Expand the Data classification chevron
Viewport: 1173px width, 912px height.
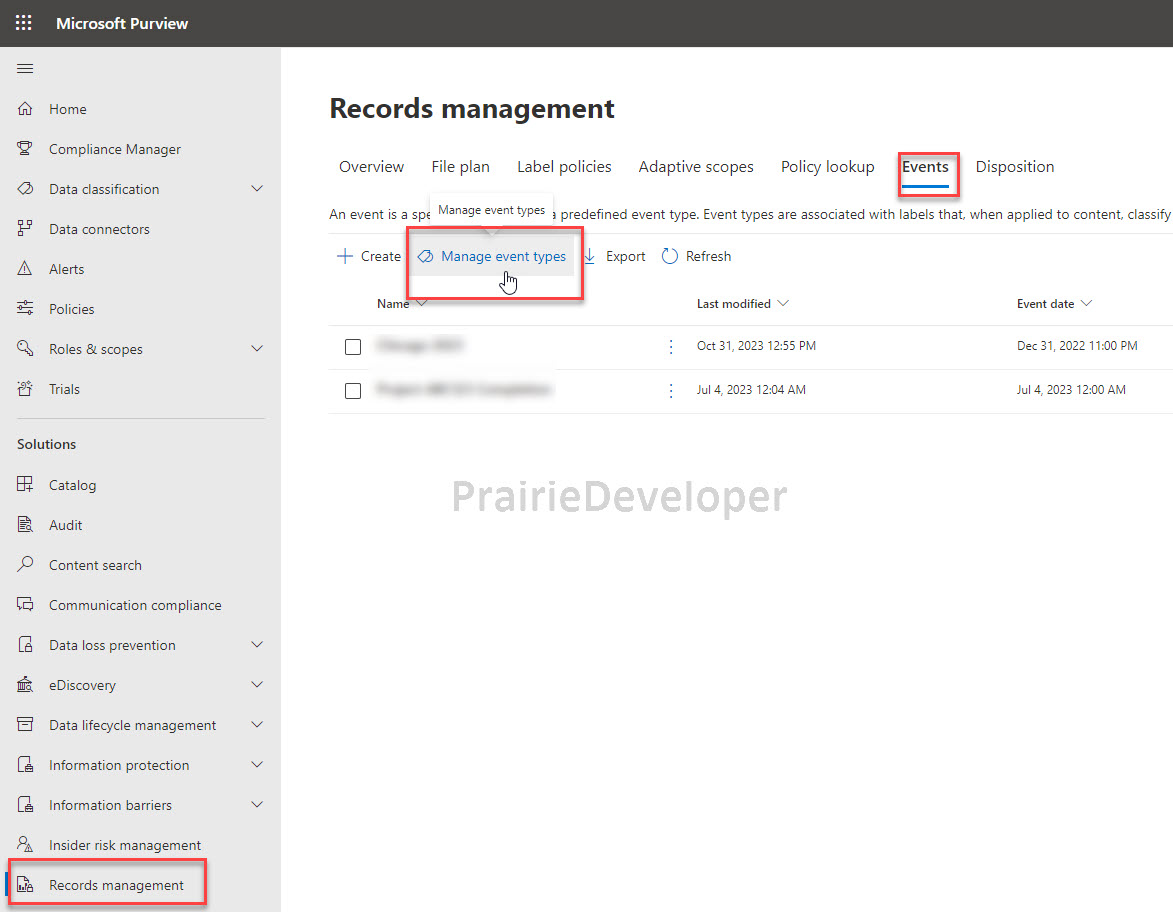coord(257,189)
